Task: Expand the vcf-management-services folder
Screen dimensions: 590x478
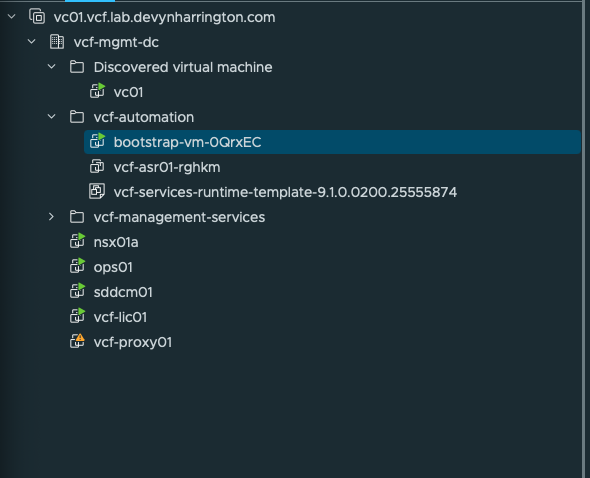Action: (x=52, y=217)
